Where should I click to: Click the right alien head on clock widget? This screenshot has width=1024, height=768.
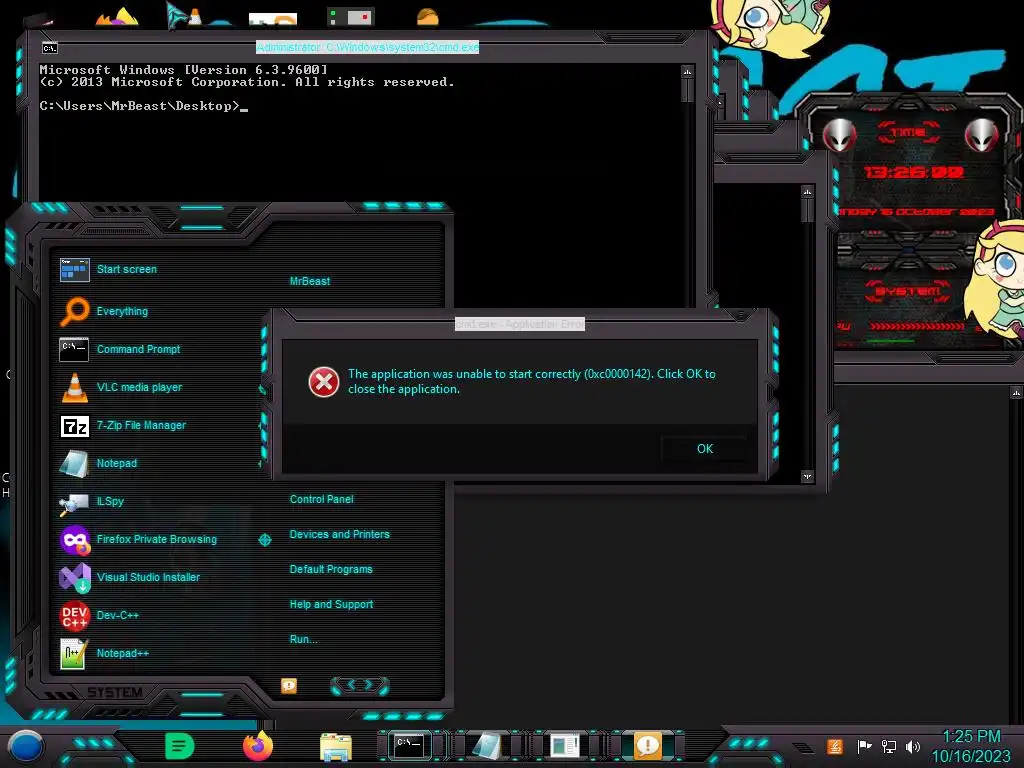pos(982,135)
